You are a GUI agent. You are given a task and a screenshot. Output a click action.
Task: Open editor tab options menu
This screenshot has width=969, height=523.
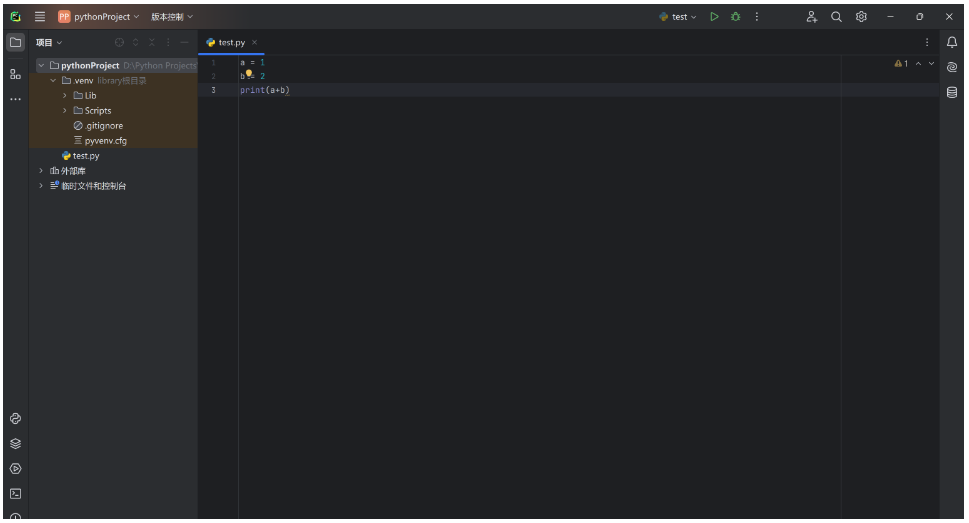pyautogui.click(x=926, y=42)
